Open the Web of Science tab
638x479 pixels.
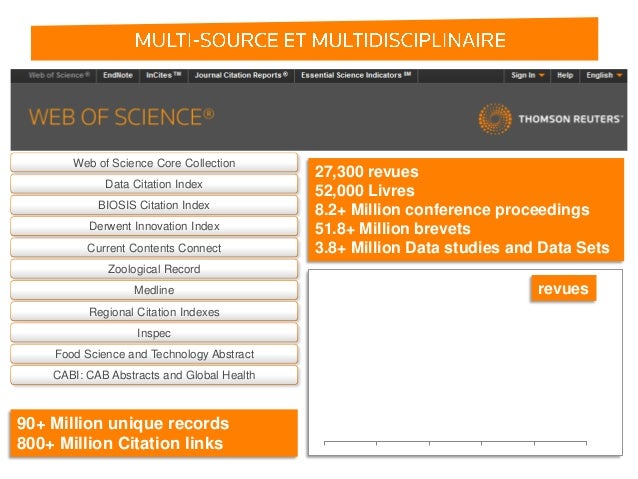59,75
